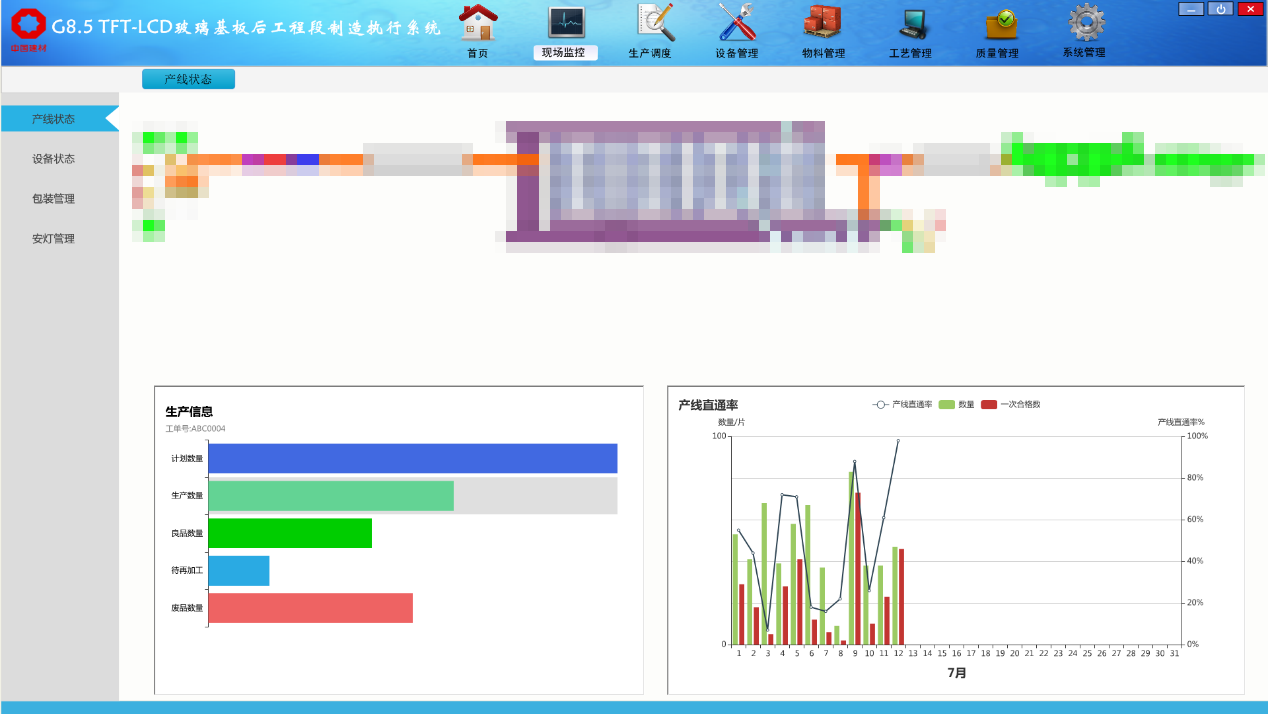The height and width of the screenshot is (714, 1268).
Task: Click day 15 on the x-axis
Action: coord(942,653)
